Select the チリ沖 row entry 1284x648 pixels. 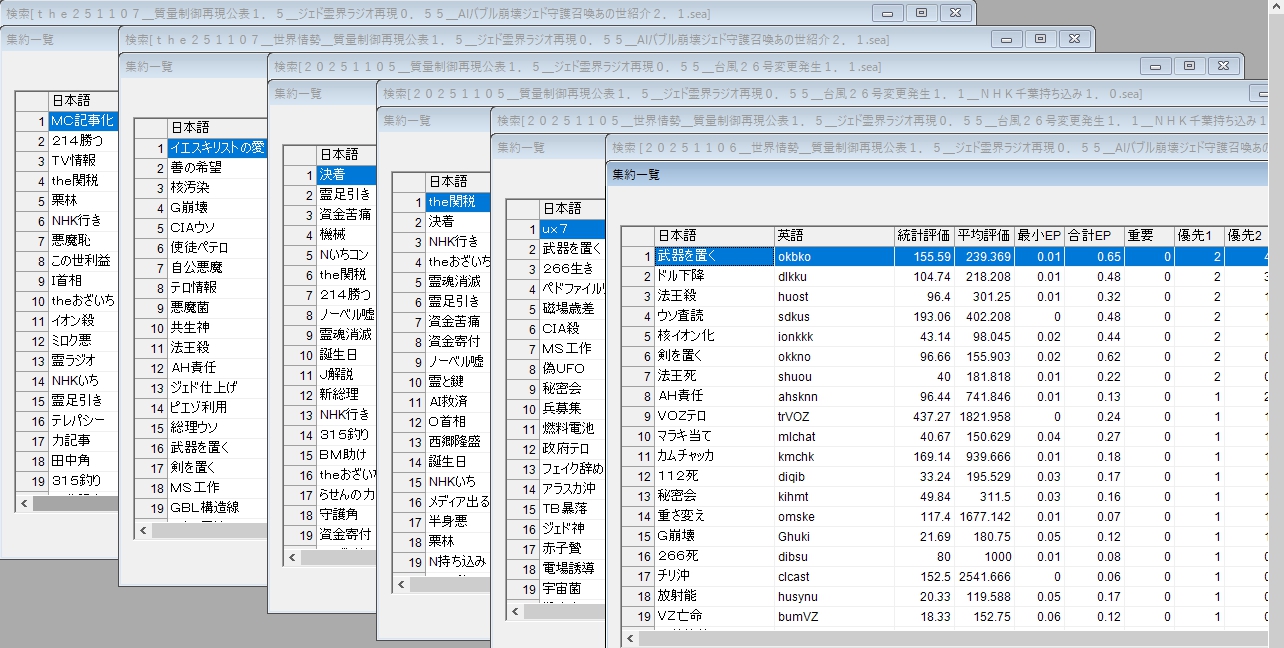[713, 576]
